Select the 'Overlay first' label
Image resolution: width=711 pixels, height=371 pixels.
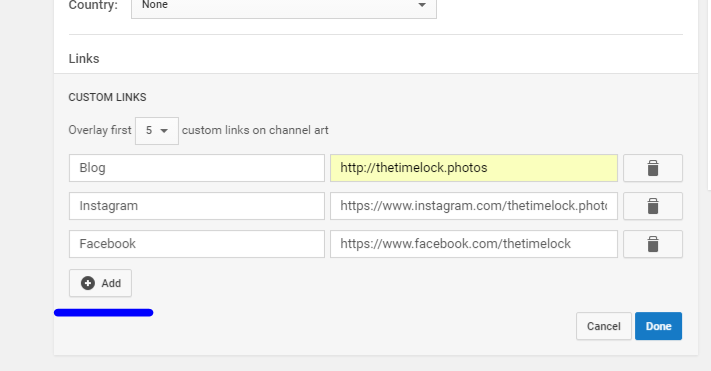click(100, 130)
